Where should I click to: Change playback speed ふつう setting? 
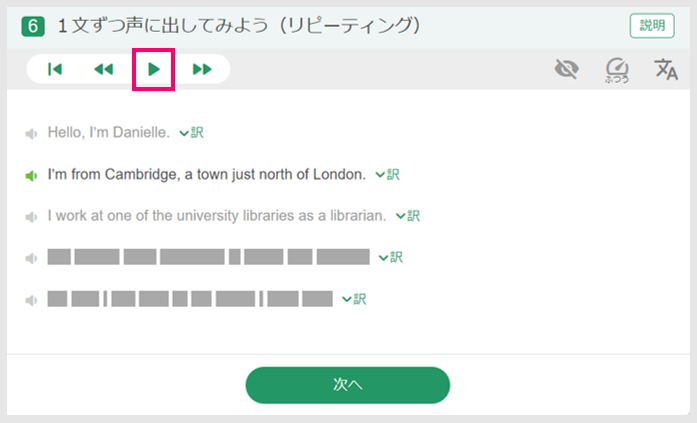point(617,70)
